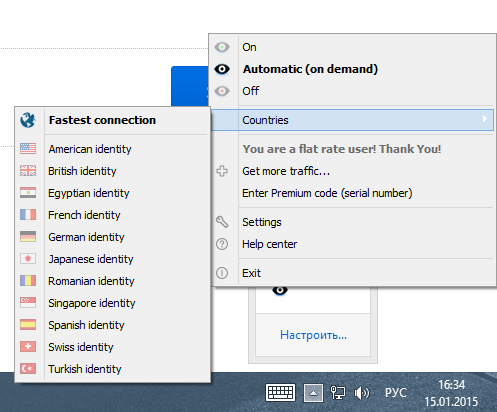Screen dimensions: 497x412
Task: Open the touch keyboard from the taskbar
Action: pos(280,392)
